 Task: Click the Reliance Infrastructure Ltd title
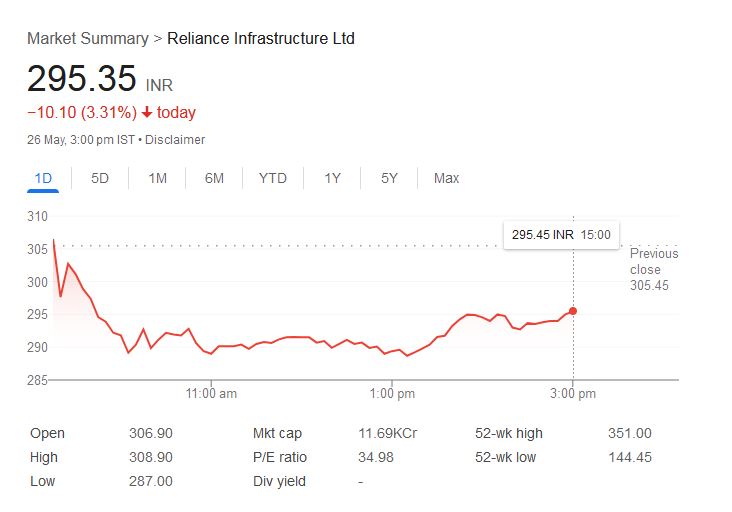click(x=260, y=39)
